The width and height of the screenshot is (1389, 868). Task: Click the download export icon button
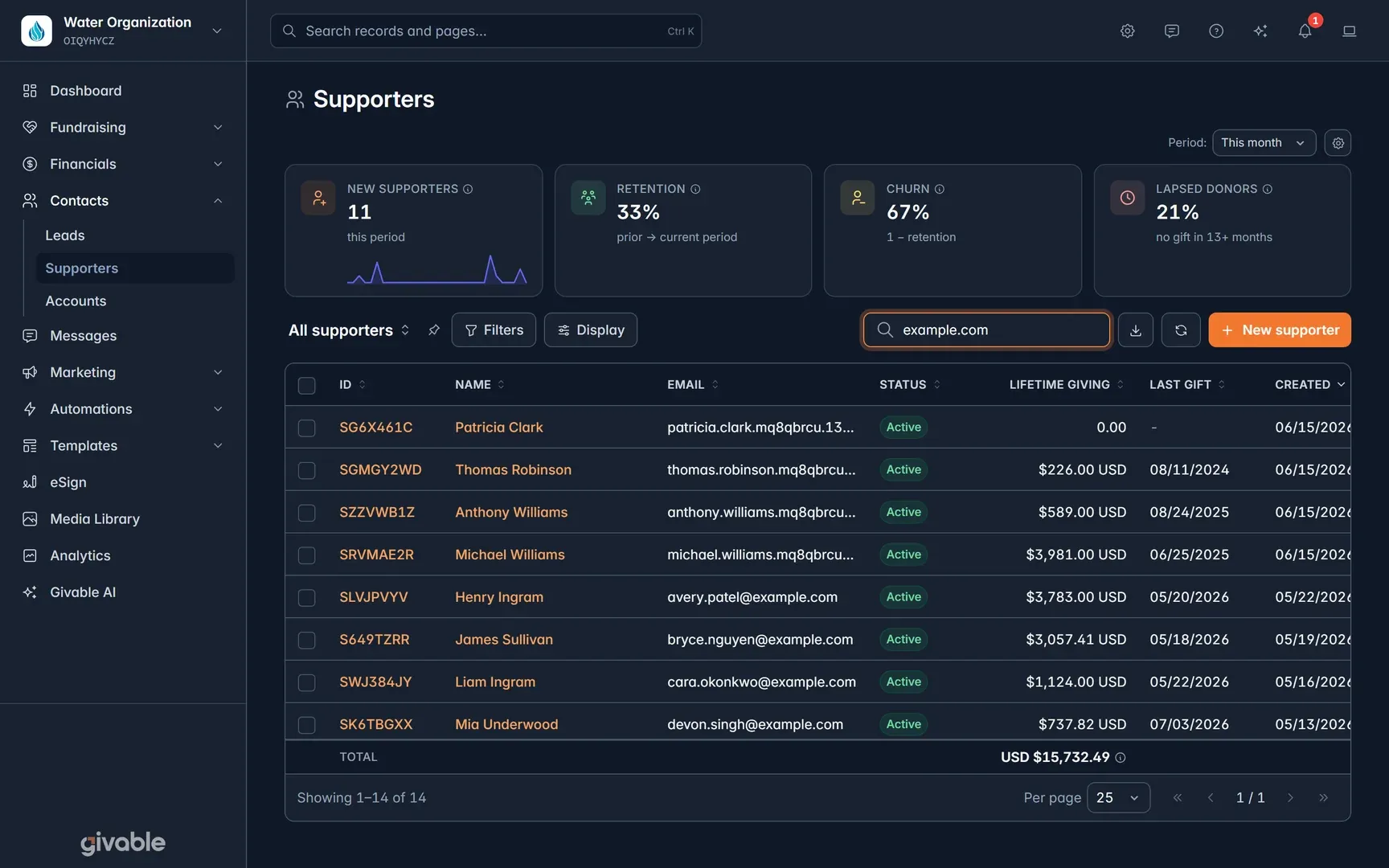[1136, 330]
